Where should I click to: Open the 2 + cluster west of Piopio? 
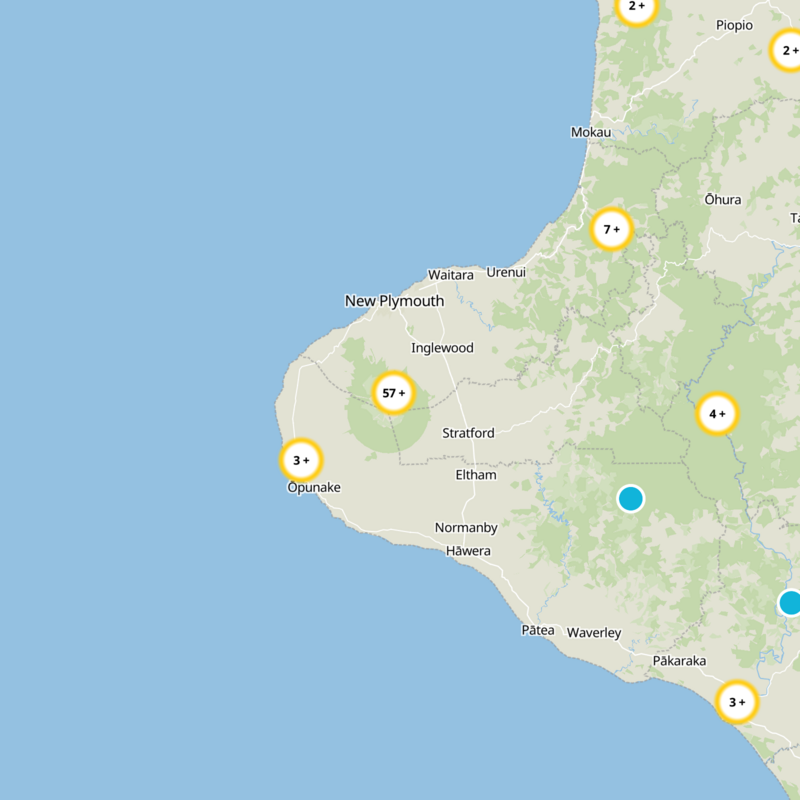637,8
